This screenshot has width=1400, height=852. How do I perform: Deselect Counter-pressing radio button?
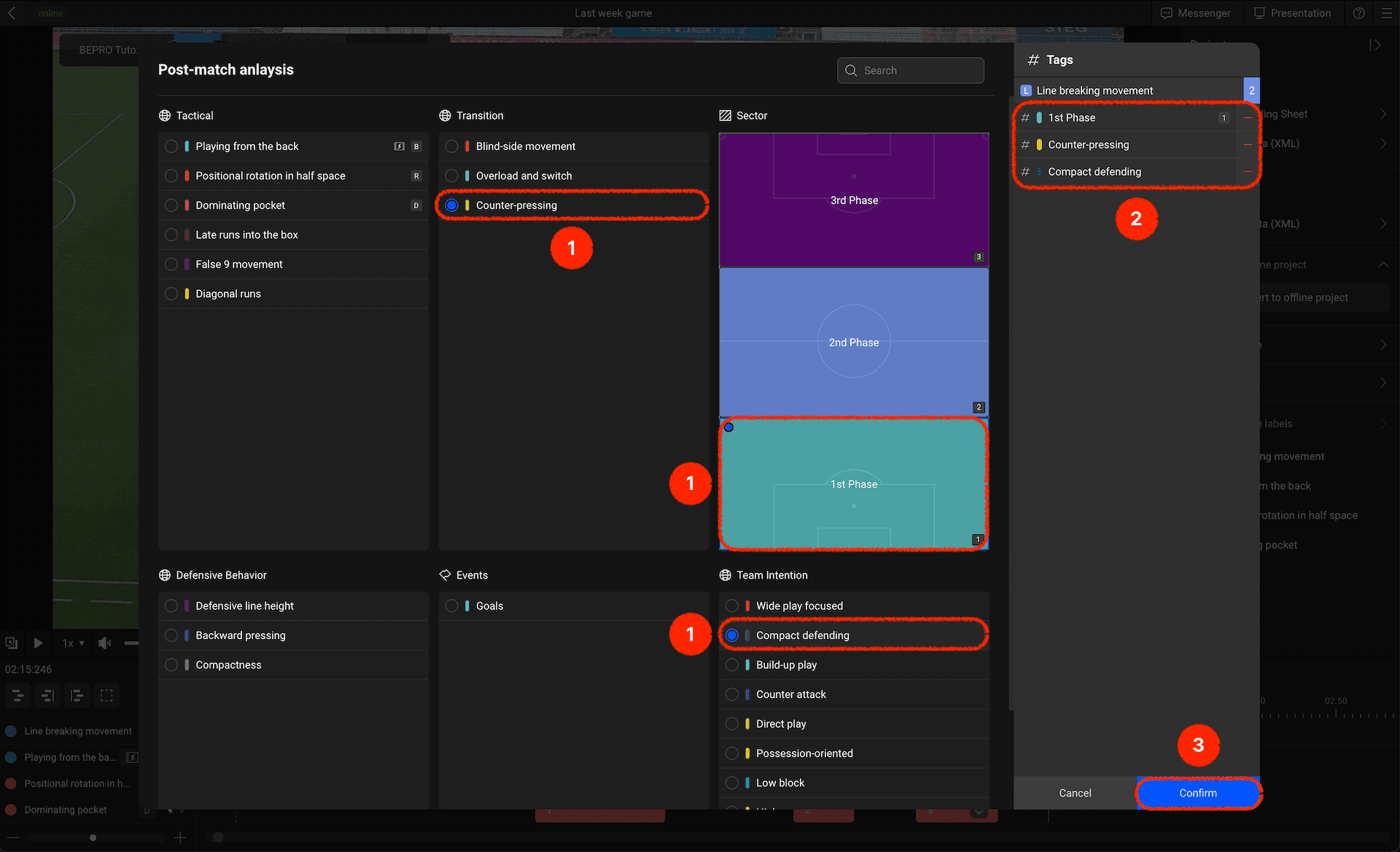(x=451, y=206)
